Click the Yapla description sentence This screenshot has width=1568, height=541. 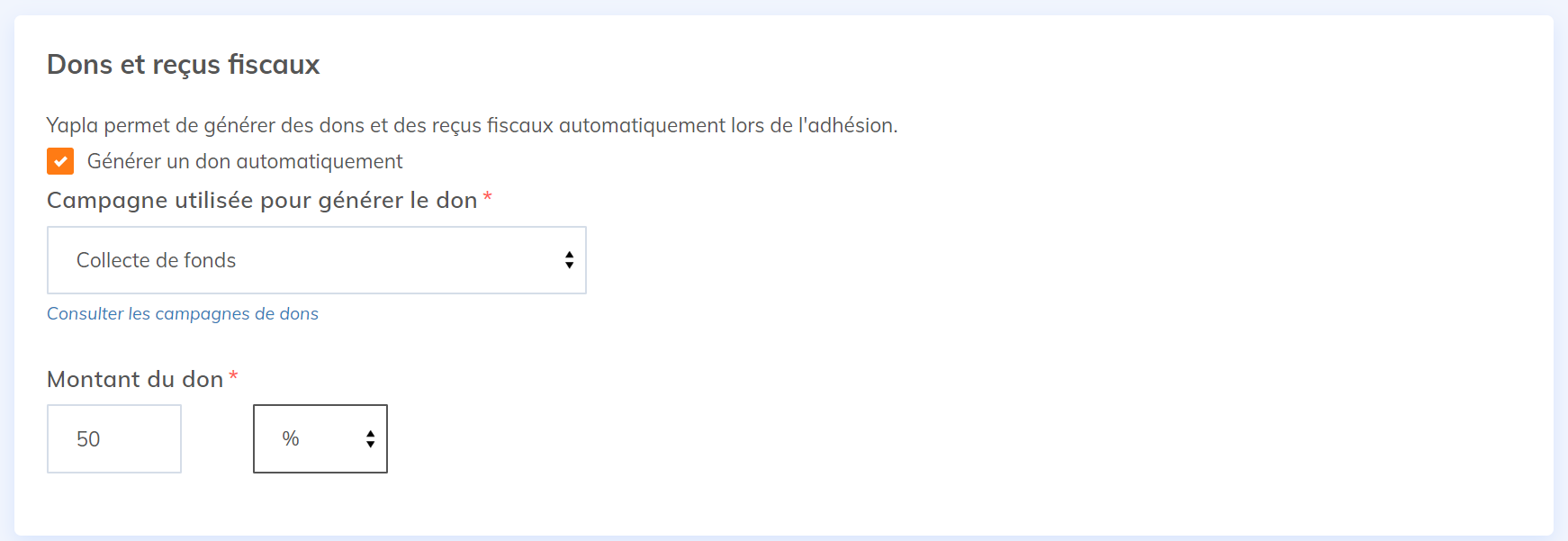coord(472,126)
